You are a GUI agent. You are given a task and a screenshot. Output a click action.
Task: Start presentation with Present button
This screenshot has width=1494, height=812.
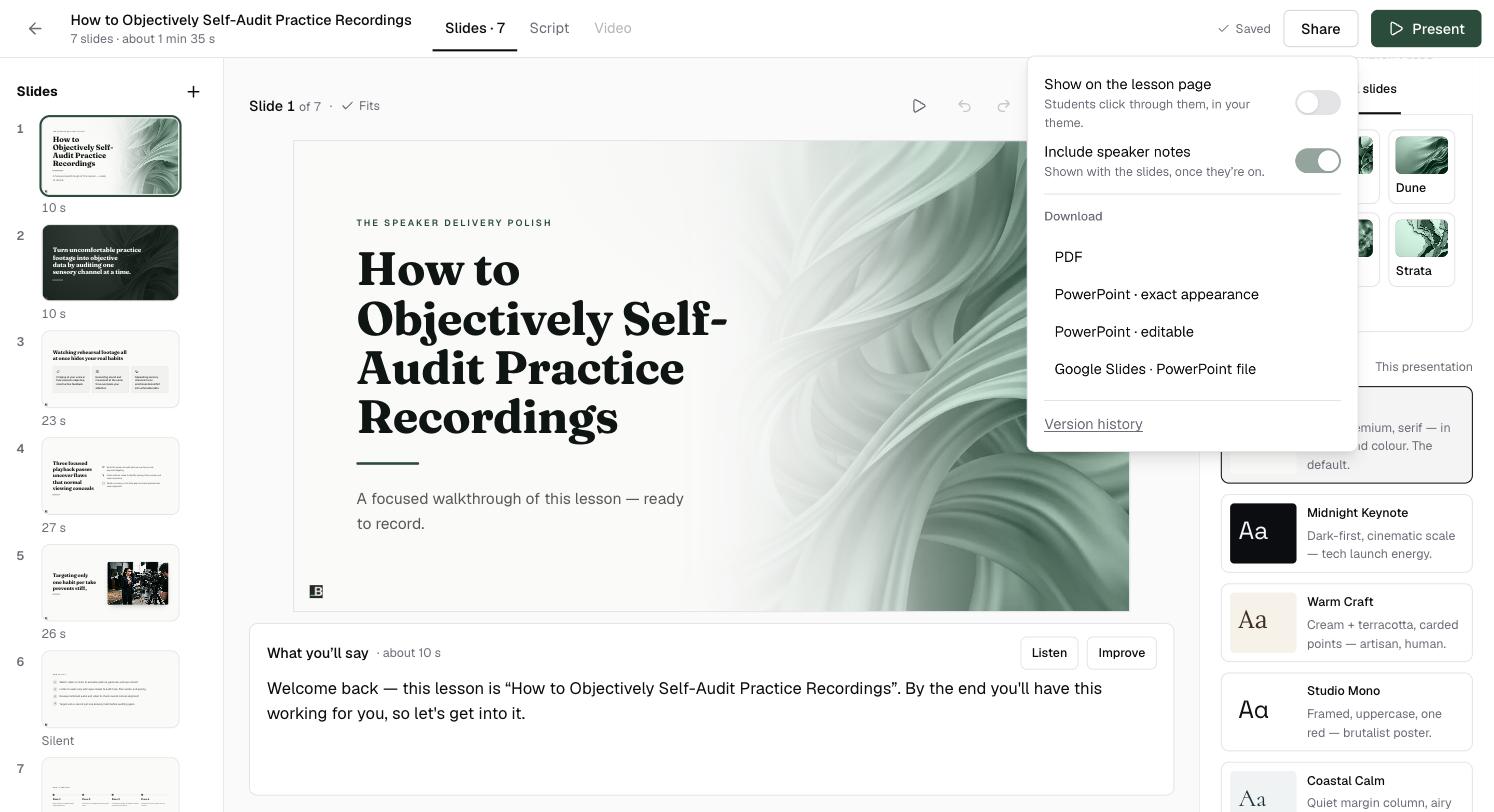coord(1426,29)
